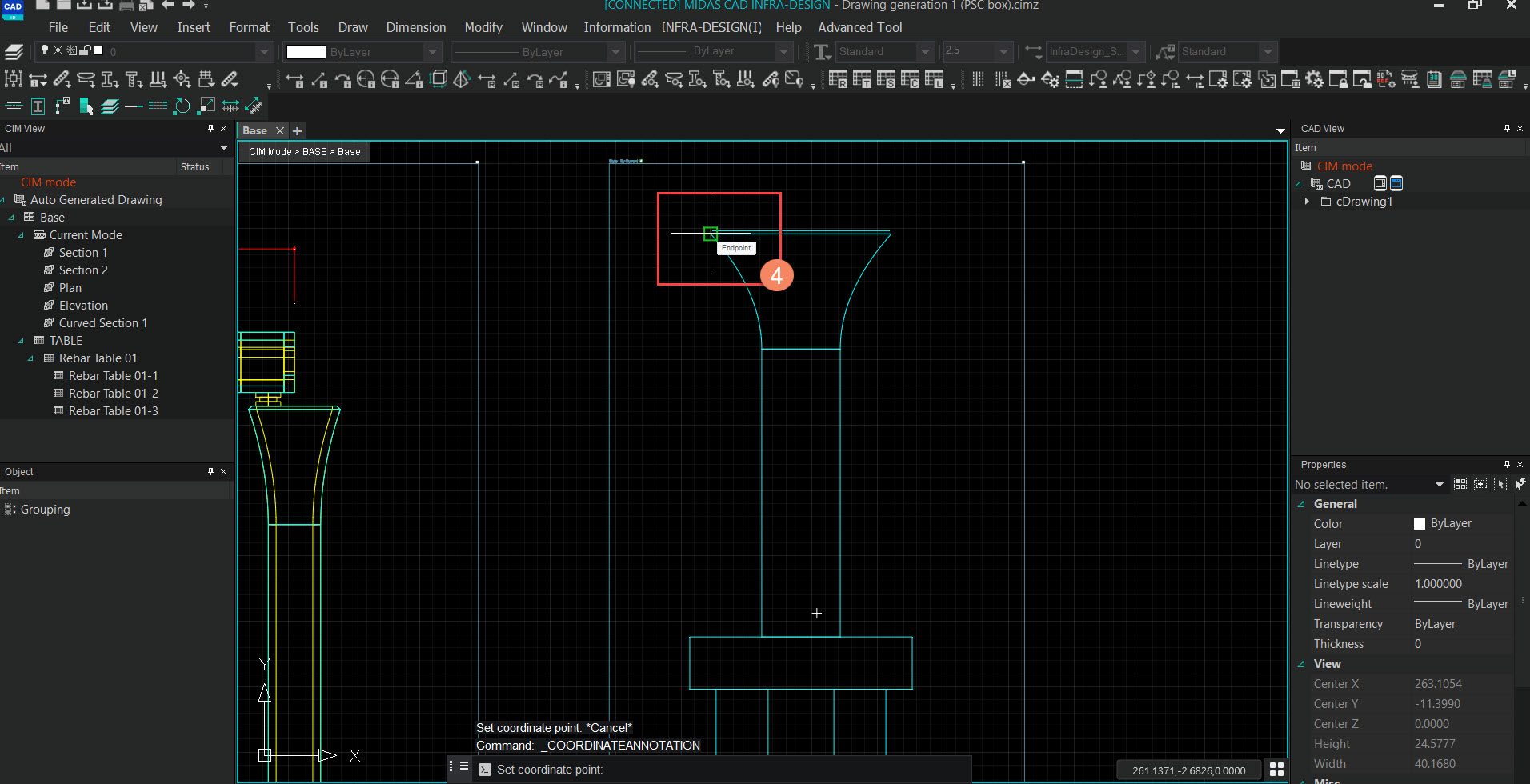This screenshot has height=784, width=1530.
Task: Click the Properties toggle icon at far right
Action: click(1521, 484)
